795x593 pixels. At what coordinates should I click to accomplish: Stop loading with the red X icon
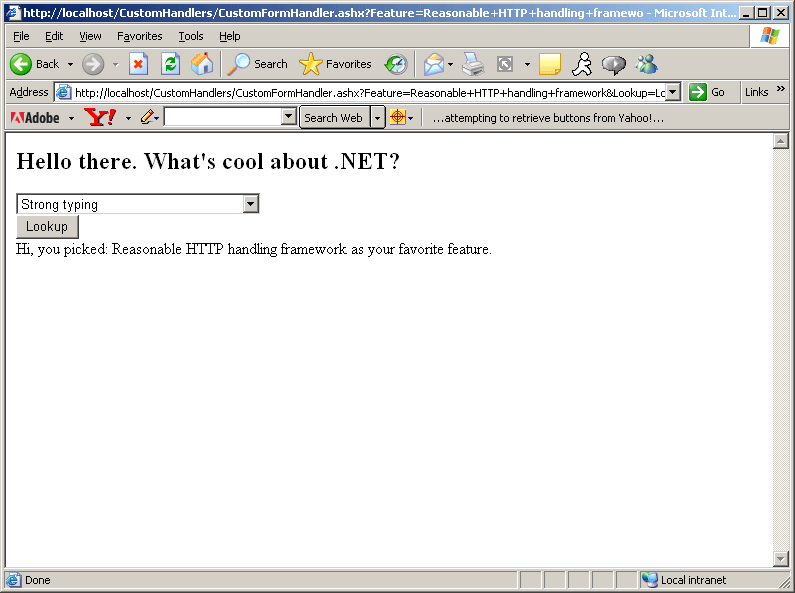click(138, 64)
